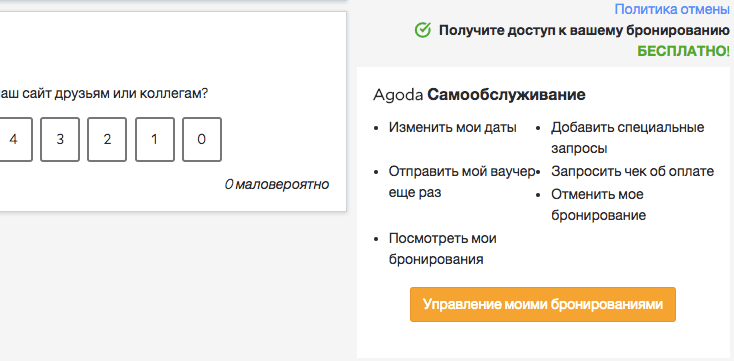
Task: Choose rating 0 on the scale
Action: (x=202, y=140)
